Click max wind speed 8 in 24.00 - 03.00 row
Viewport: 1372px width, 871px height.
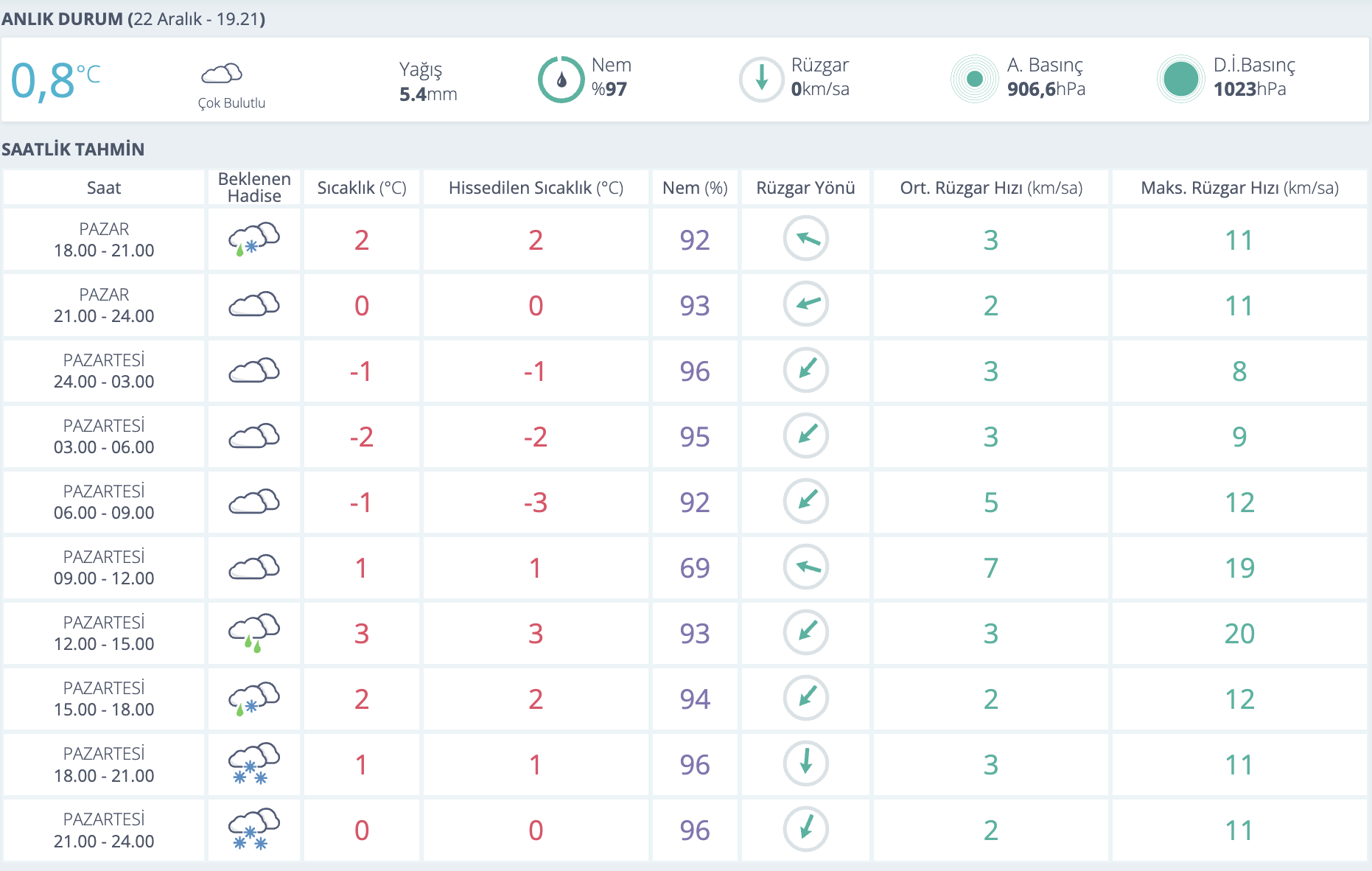[1239, 371]
